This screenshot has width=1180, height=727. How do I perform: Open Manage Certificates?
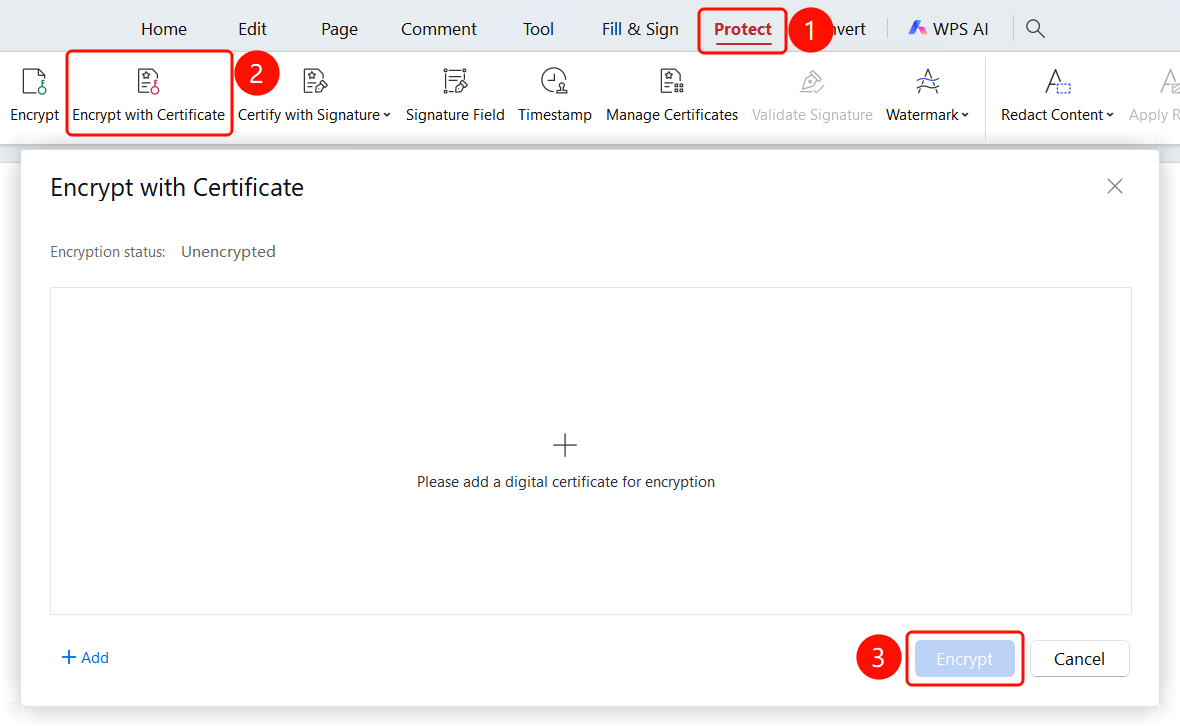(672, 95)
